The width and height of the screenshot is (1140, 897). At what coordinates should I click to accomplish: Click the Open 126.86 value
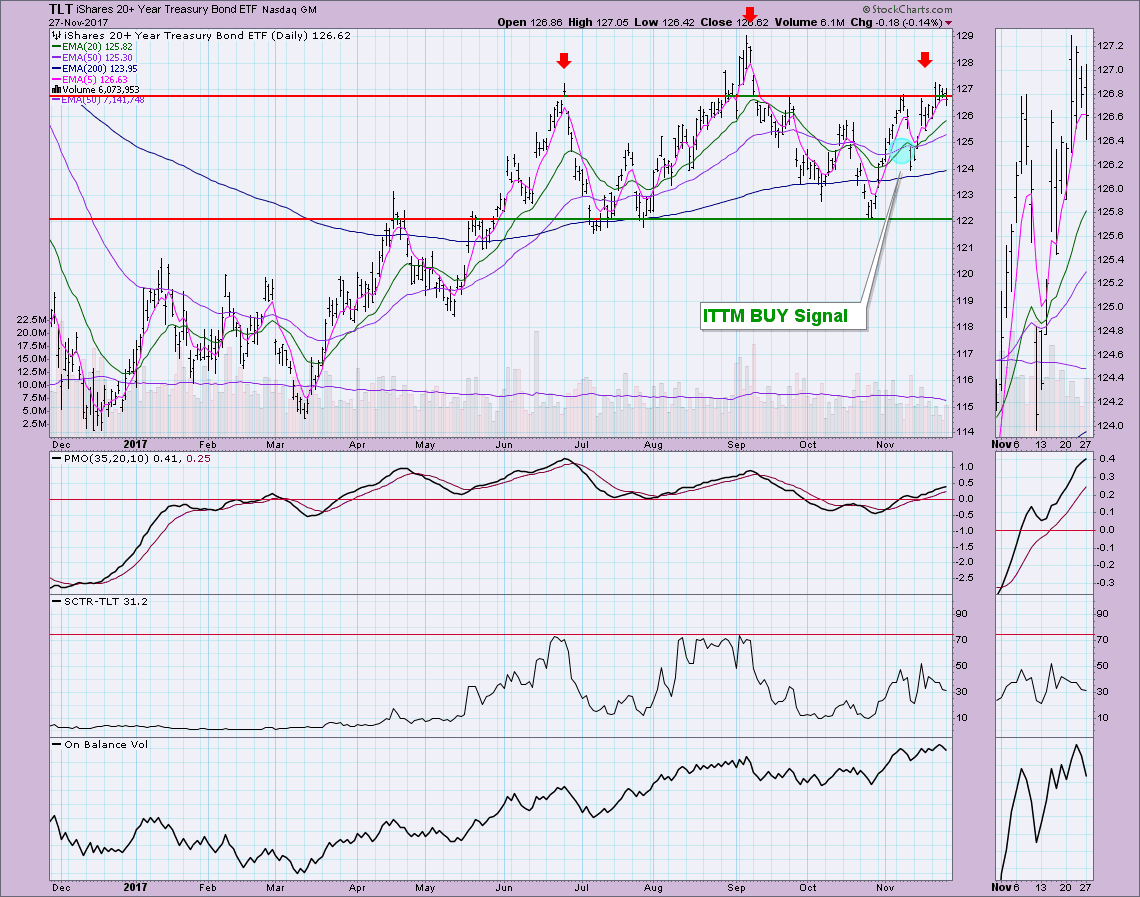point(530,23)
